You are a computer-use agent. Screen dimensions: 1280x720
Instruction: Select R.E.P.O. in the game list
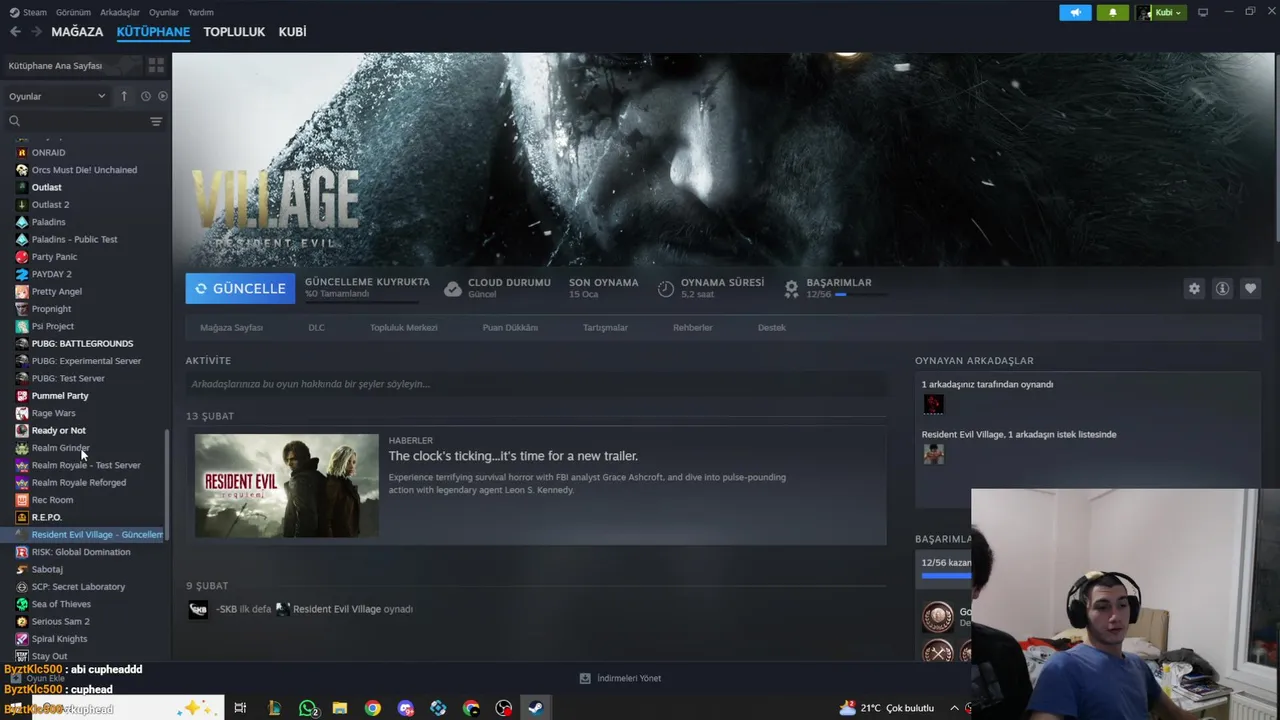click(46, 517)
